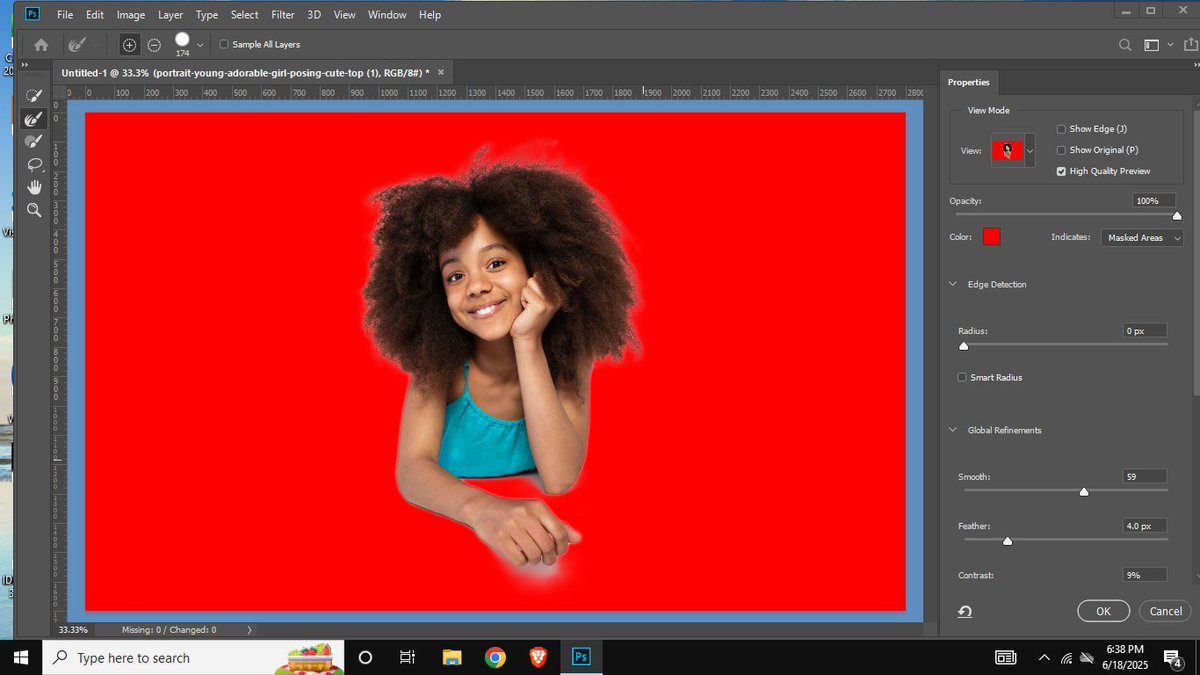The height and width of the screenshot is (675, 1200).
Task: Click Photoshop icon on taskbar
Action: [x=581, y=657]
